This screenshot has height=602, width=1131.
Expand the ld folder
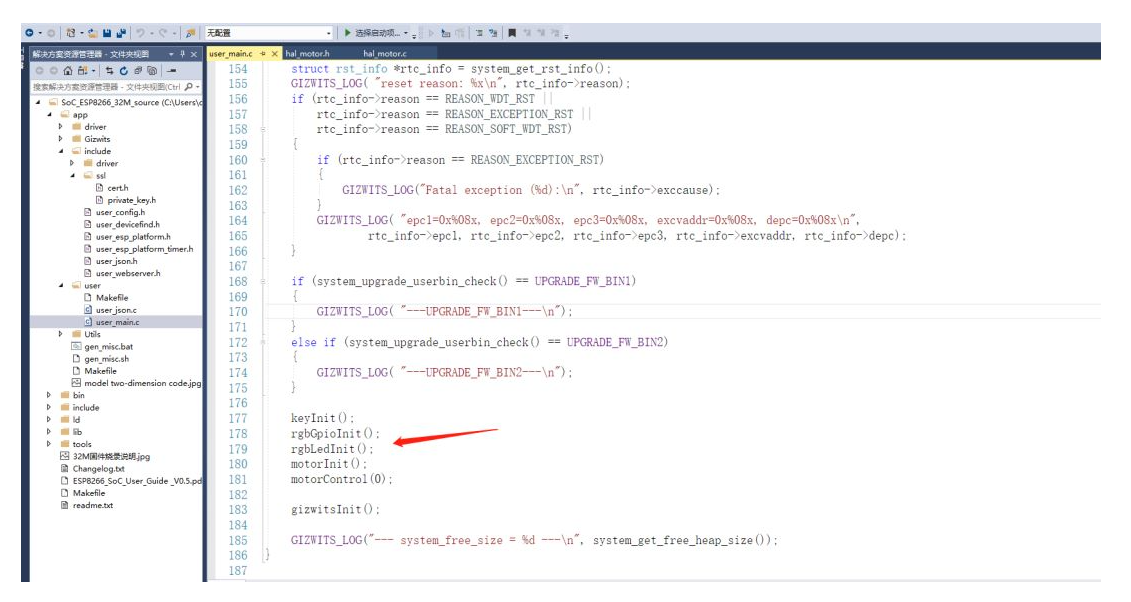click(x=49, y=420)
